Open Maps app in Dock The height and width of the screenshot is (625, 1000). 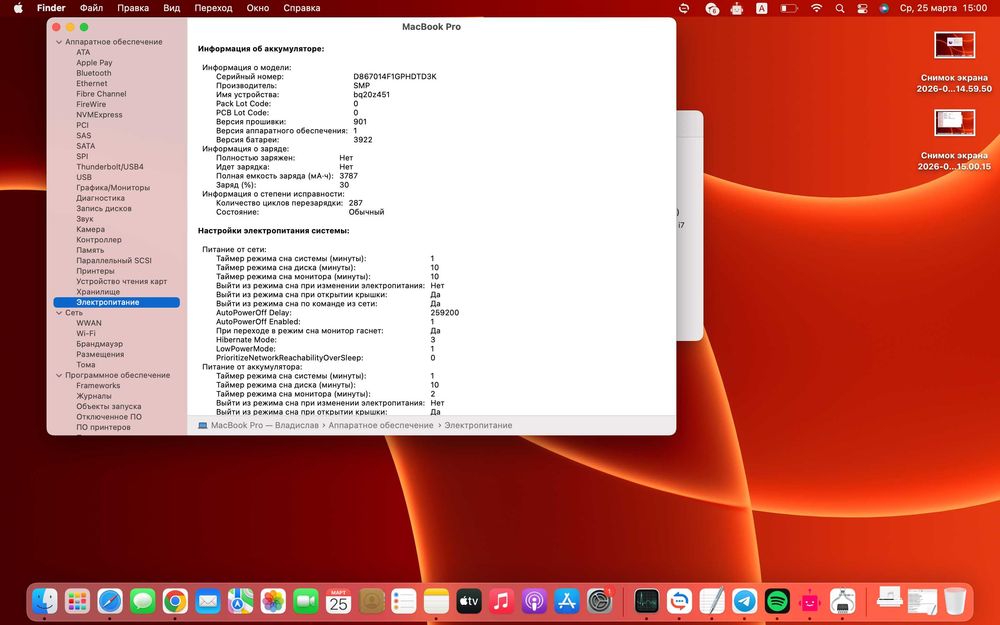[x=240, y=601]
